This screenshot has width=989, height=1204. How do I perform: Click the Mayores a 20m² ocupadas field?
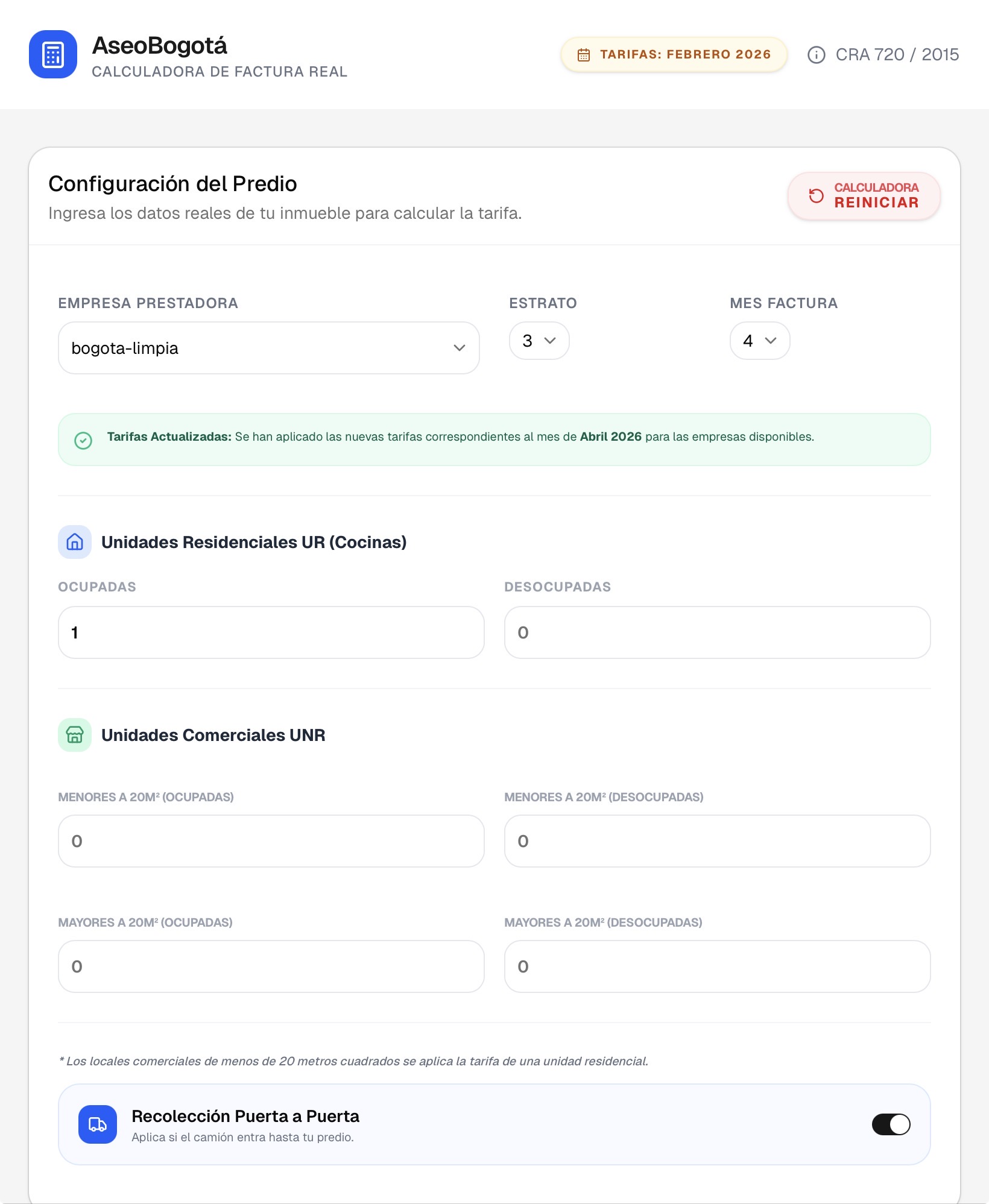pyautogui.click(x=270, y=966)
